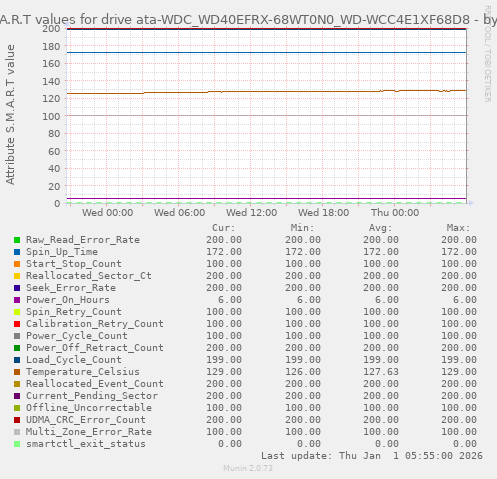The width and height of the screenshot is (497, 479).
Task: Select the Power_Cycle_Count label
Action: click(x=77, y=336)
